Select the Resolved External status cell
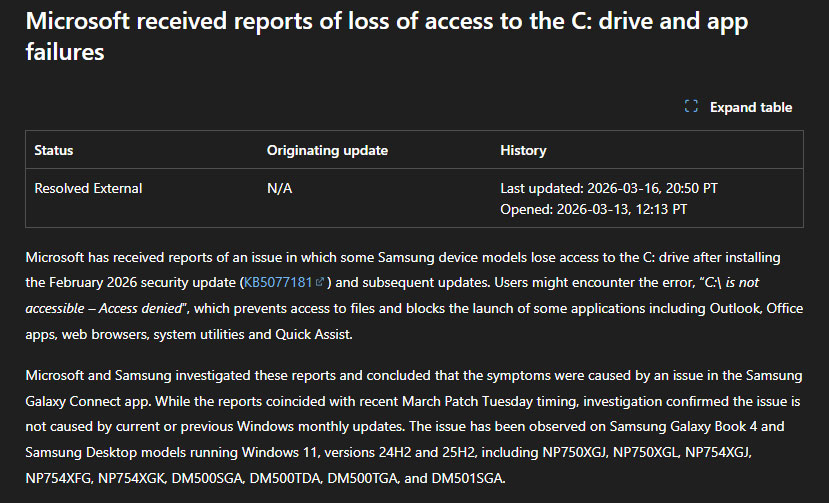The height and width of the screenshot is (503, 829). click(88, 188)
